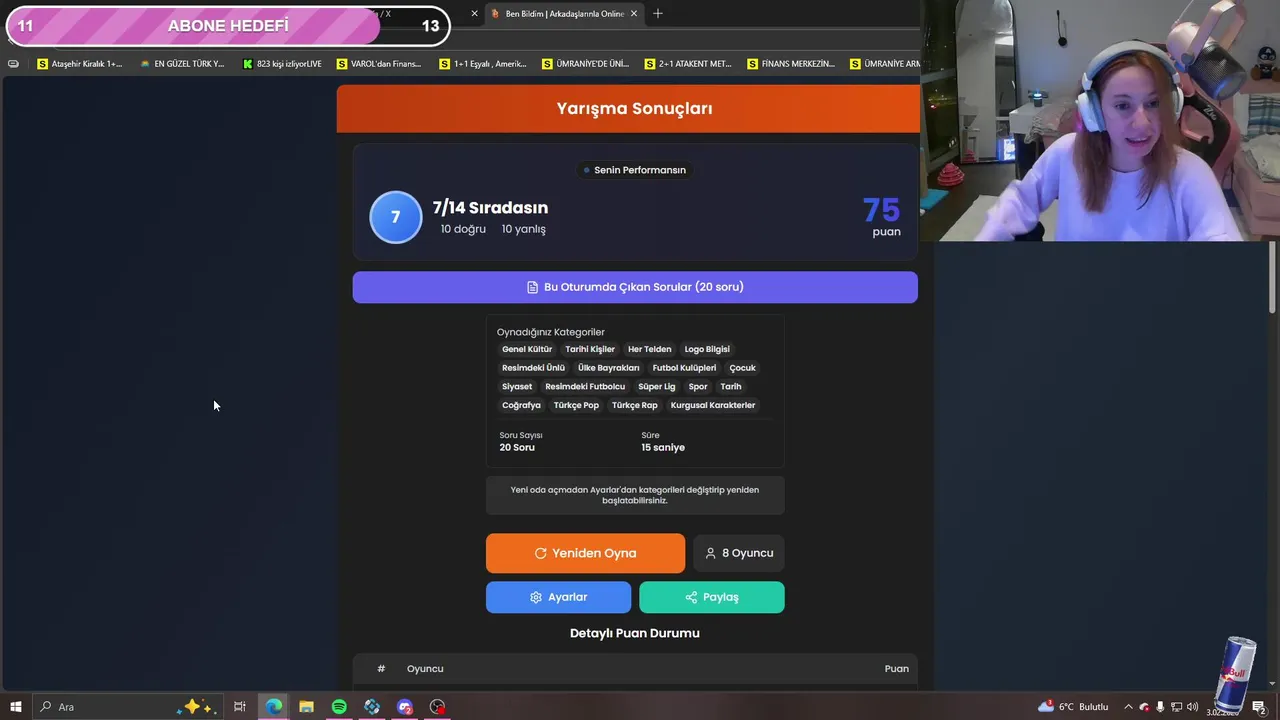1280x720 pixels.
Task: Open the volume speaker tray icon
Action: point(1192,707)
